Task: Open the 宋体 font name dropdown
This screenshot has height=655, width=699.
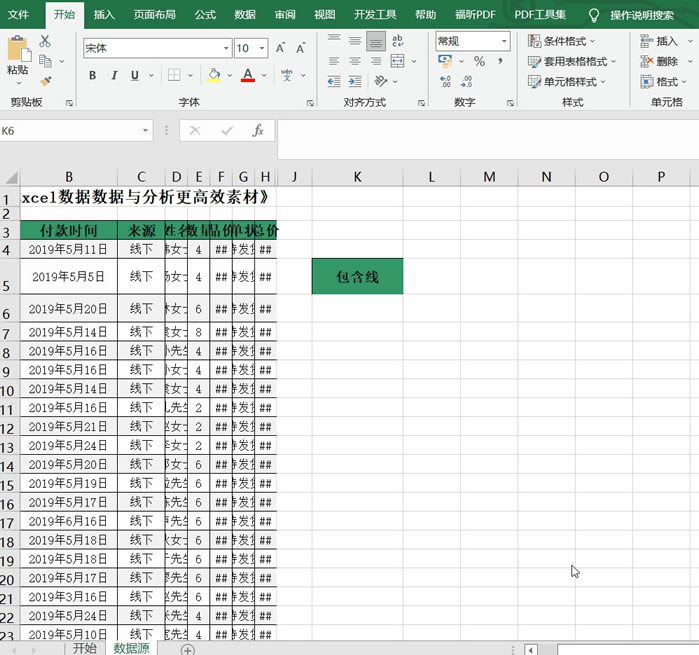Action: click(x=226, y=48)
